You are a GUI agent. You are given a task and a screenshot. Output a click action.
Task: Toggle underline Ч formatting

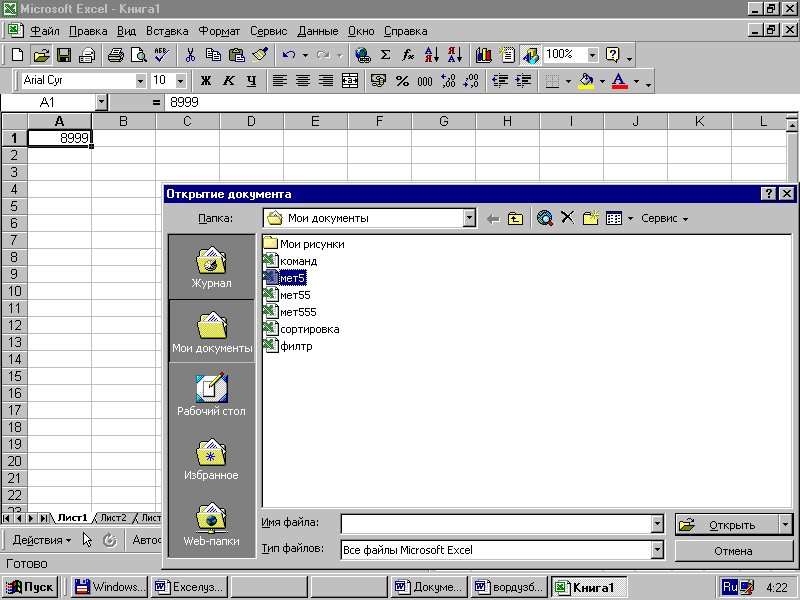tap(252, 81)
